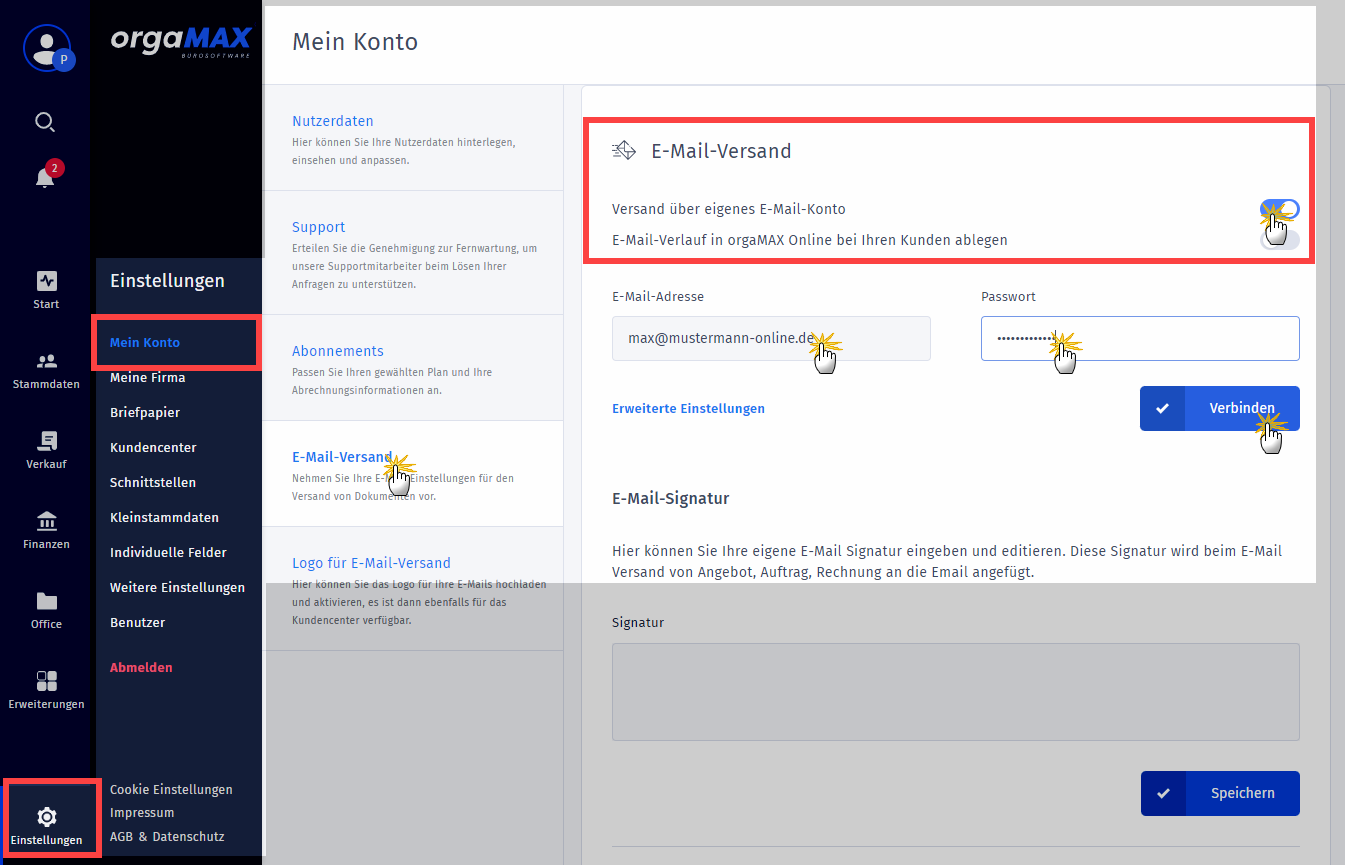The height and width of the screenshot is (865, 1345).
Task: Click the Speichern button
Action: (x=1220, y=793)
